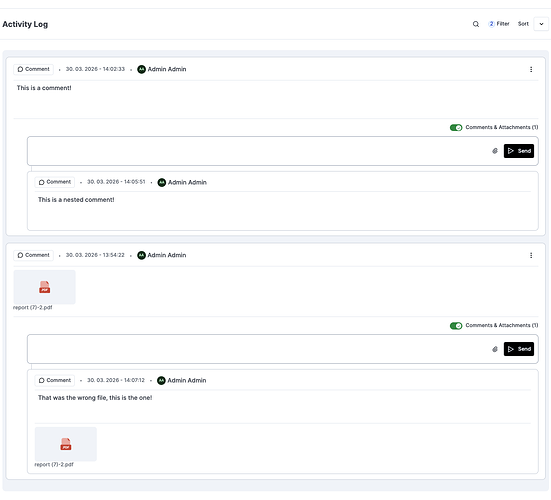The width and height of the screenshot is (551, 500).
Task: Click Admin Admin avatar on nested 14:05:51 comment
Action: (162, 182)
